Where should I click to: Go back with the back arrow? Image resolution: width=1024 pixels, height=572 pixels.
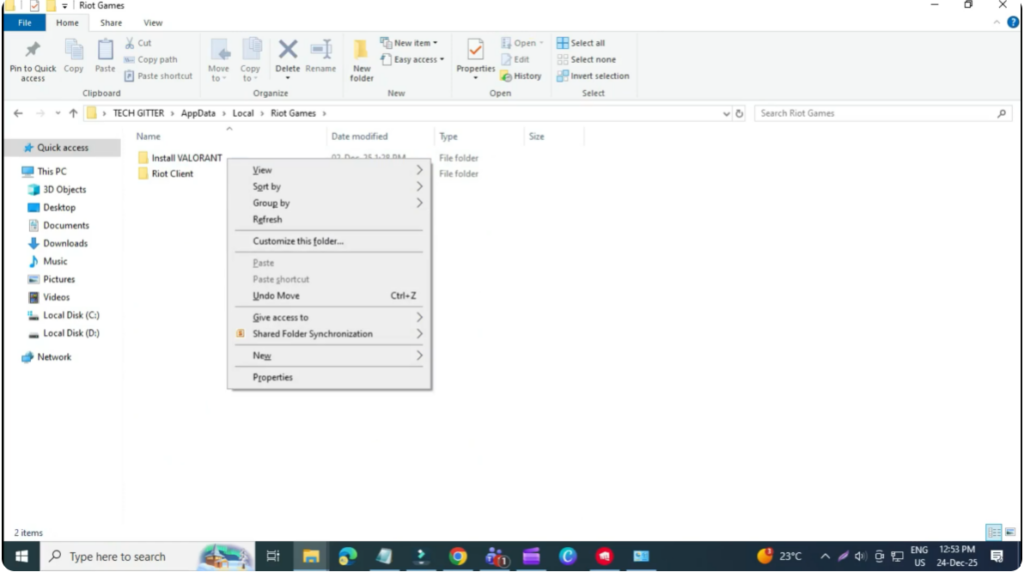click(x=18, y=113)
